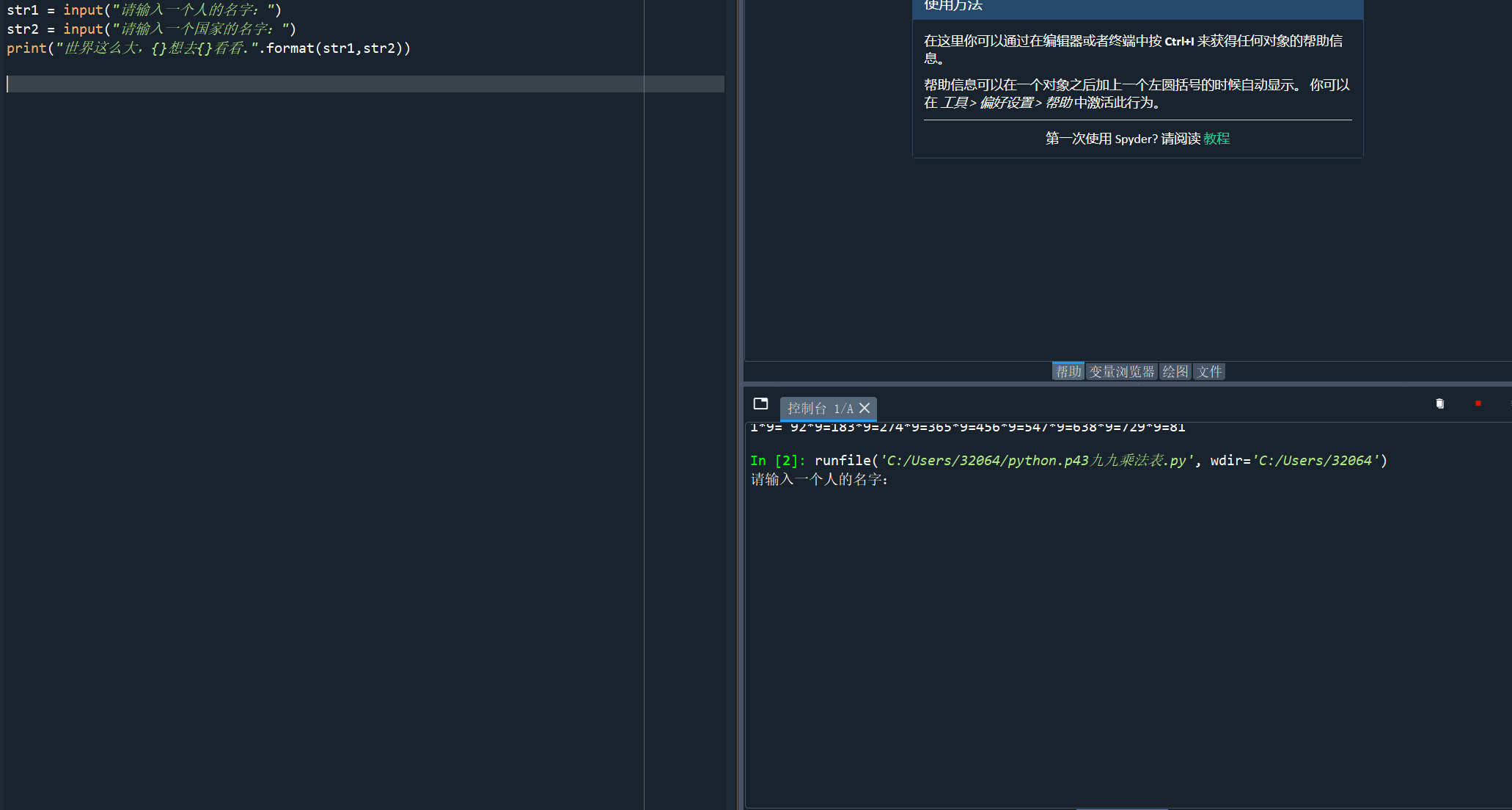
Task: Open the 变量浏览器 tab
Action: (x=1121, y=371)
